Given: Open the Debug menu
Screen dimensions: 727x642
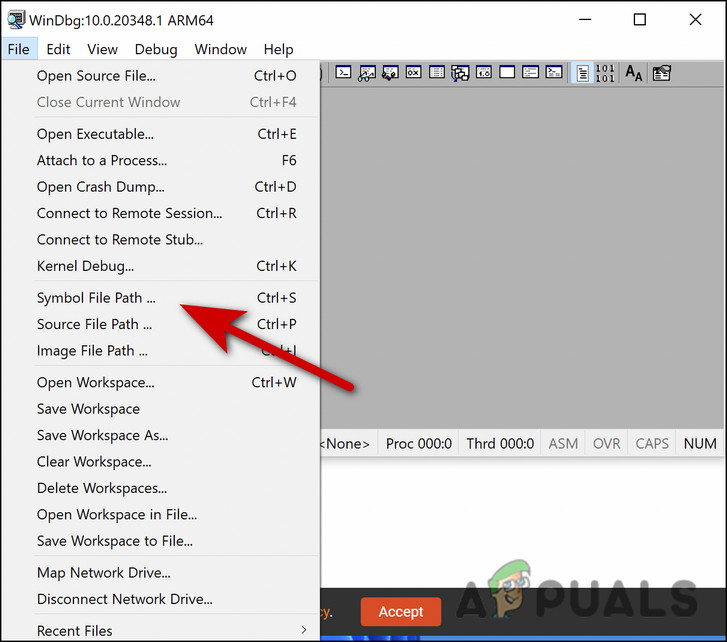Looking at the screenshot, I should [156, 49].
